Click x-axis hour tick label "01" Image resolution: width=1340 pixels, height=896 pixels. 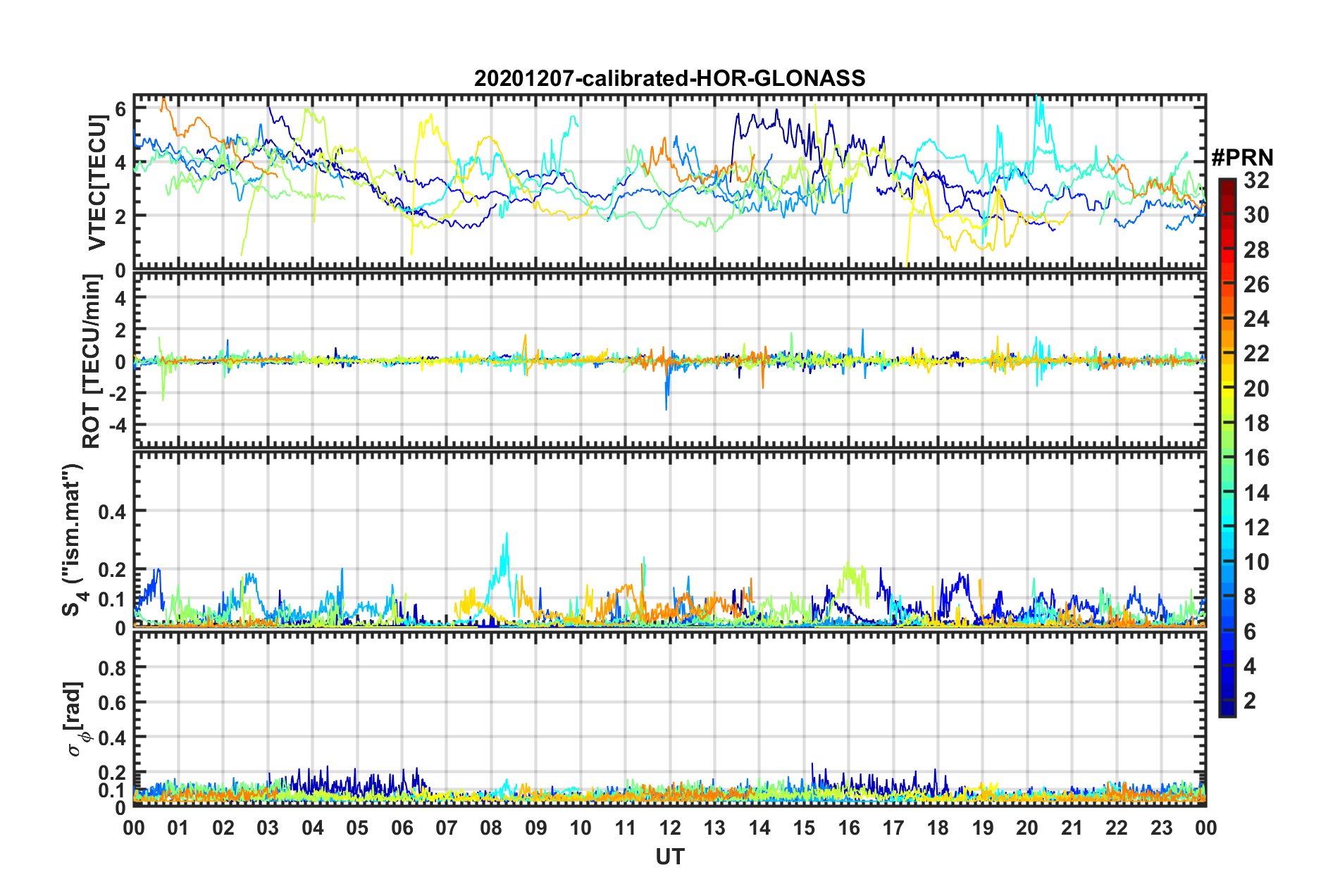coord(178,828)
